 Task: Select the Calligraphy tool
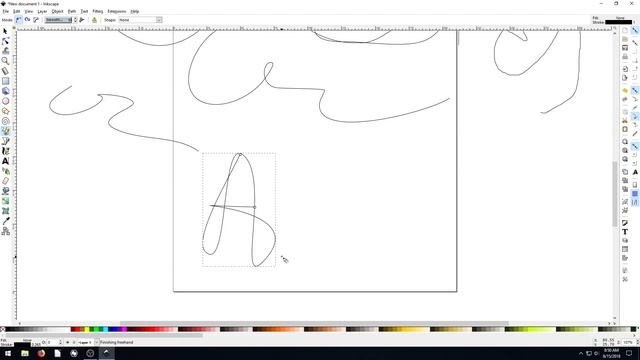click(5, 151)
